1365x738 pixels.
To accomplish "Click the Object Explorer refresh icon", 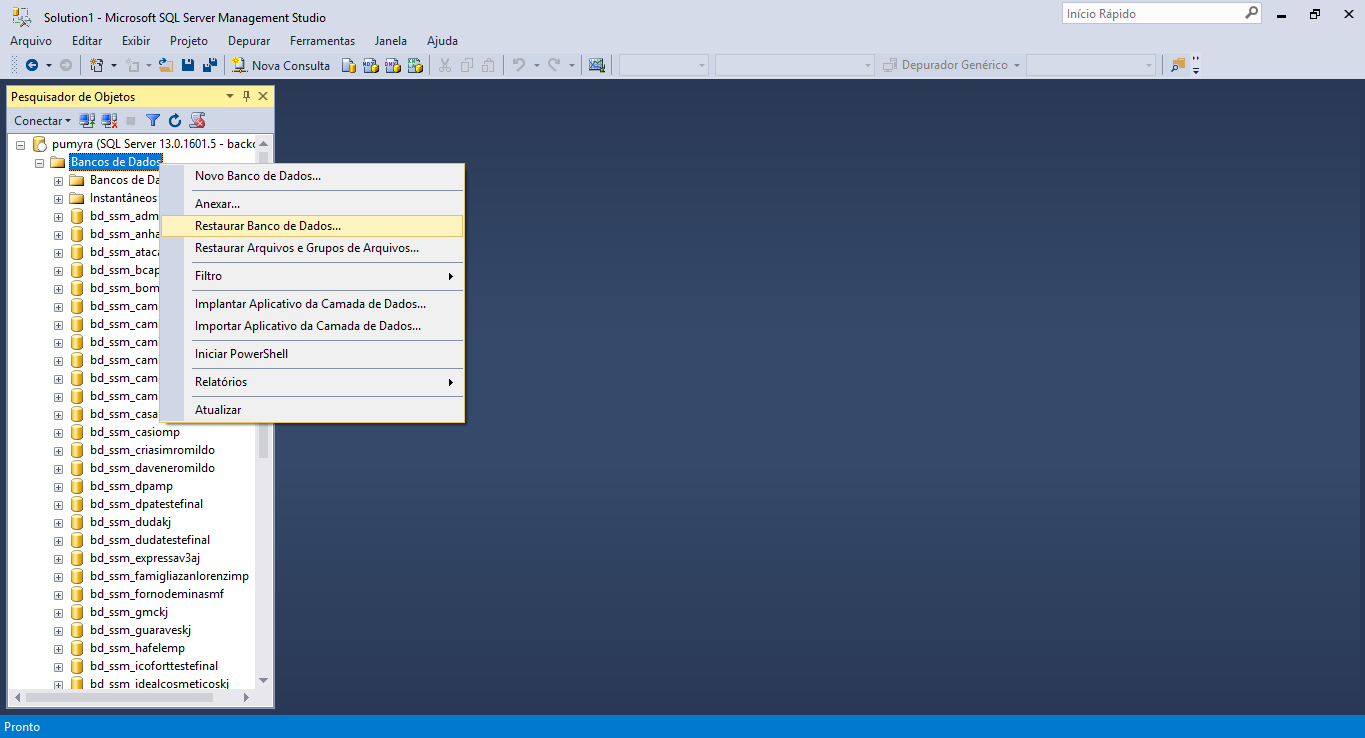I will tap(175, 121).
